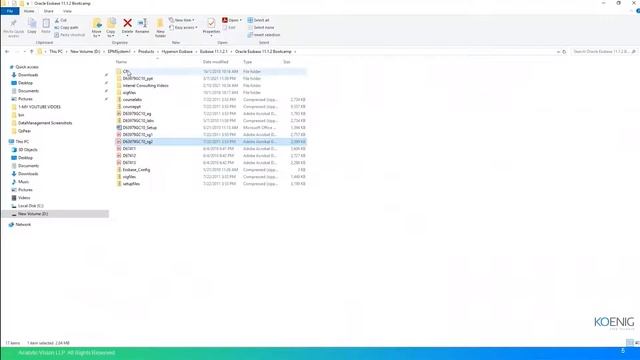Go back to the previous folder

point(7,52)
